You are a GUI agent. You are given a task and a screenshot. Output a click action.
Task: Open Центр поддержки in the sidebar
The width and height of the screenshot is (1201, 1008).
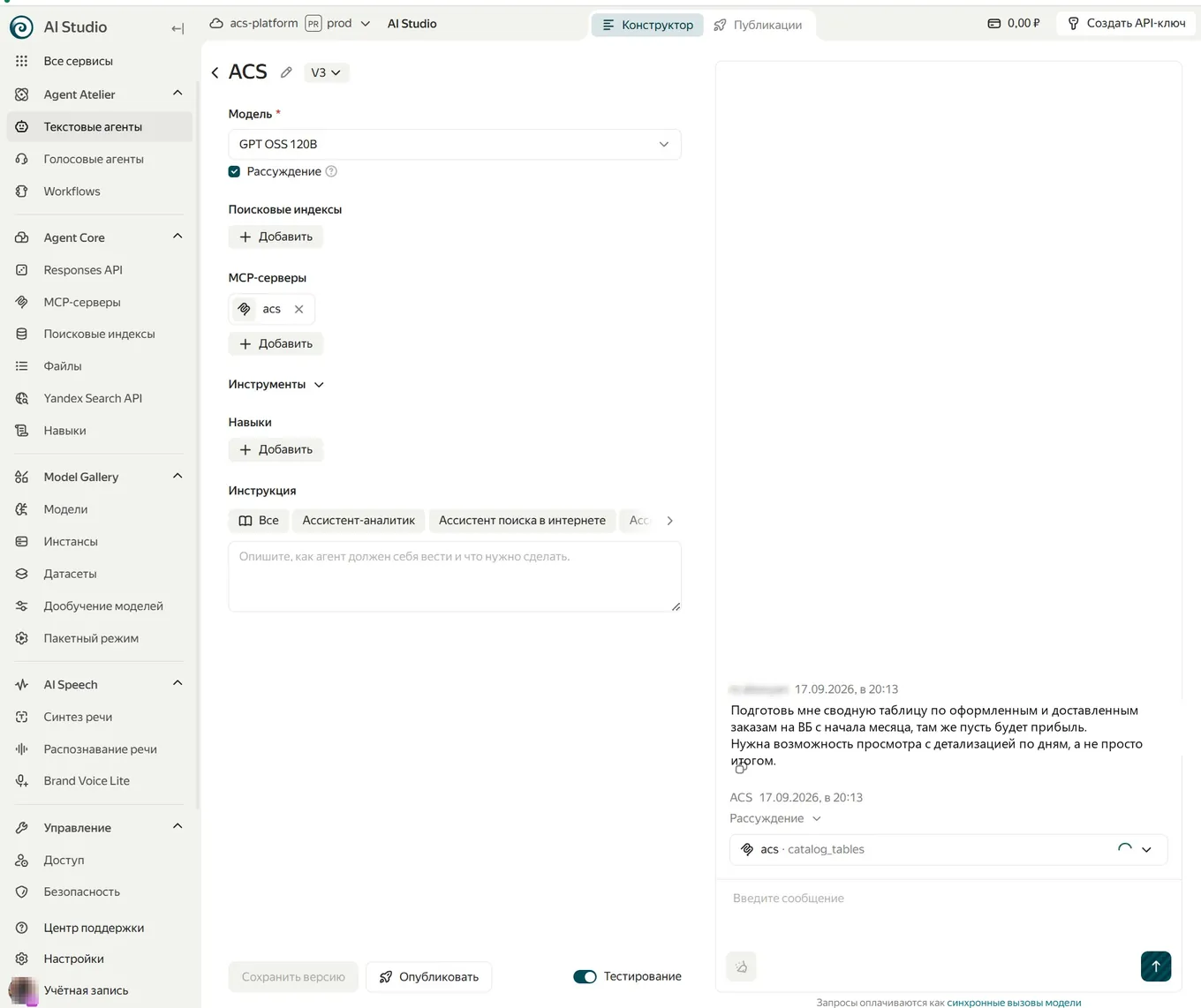(94, 928)
